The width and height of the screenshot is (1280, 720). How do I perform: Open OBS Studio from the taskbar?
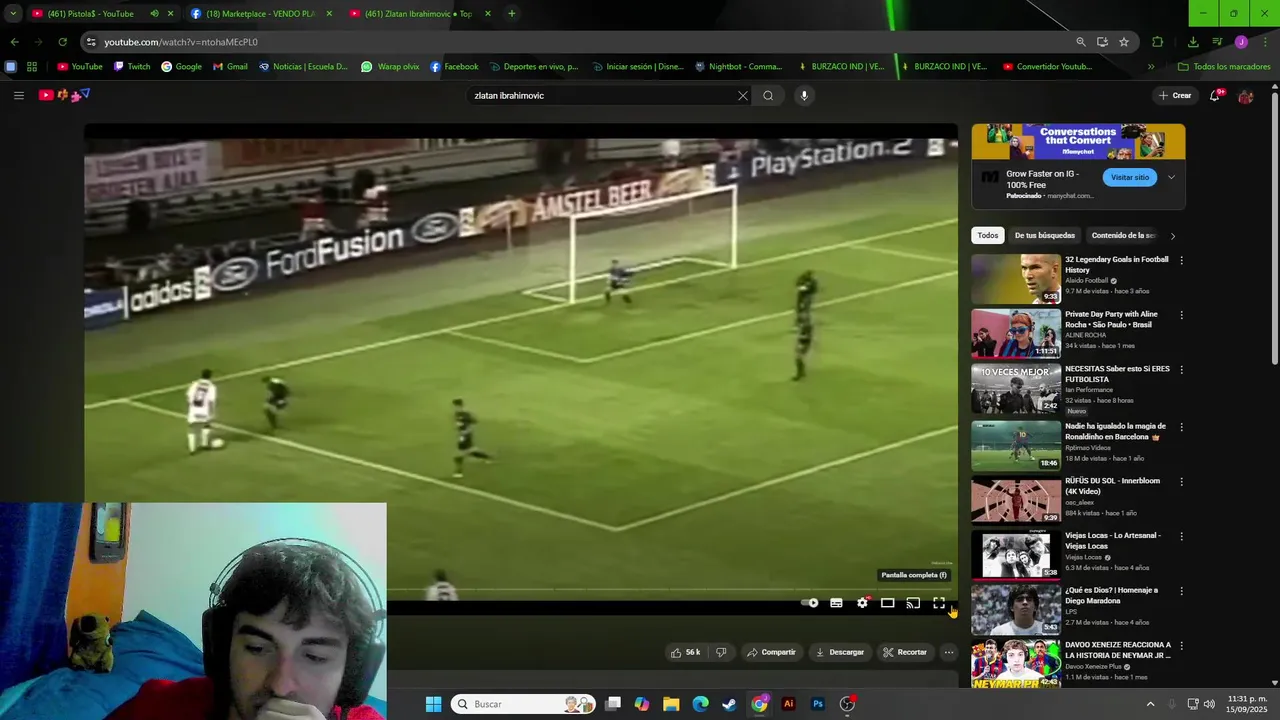point(847,704)
